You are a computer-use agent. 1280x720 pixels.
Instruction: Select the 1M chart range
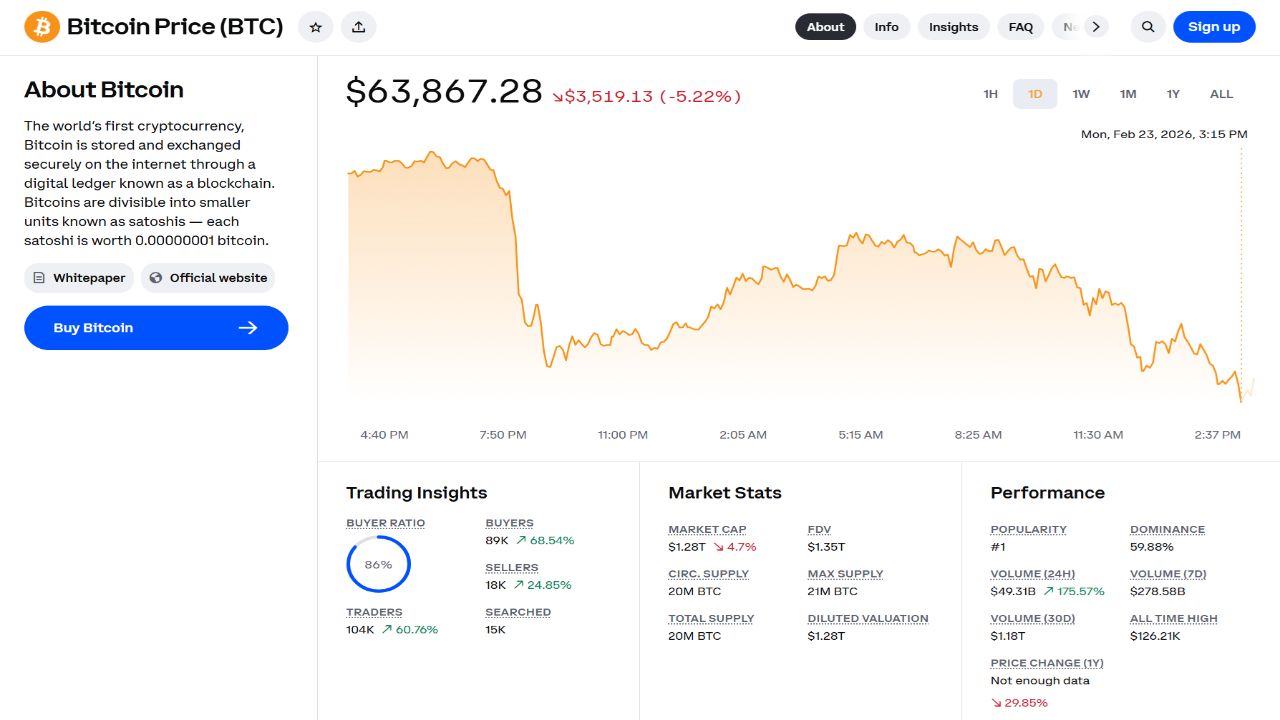tap(1128, 94)
